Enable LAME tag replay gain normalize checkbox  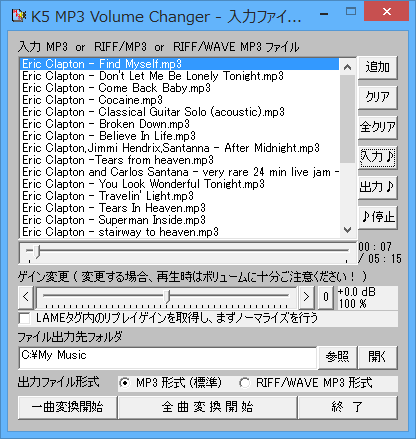click(25, 318)
